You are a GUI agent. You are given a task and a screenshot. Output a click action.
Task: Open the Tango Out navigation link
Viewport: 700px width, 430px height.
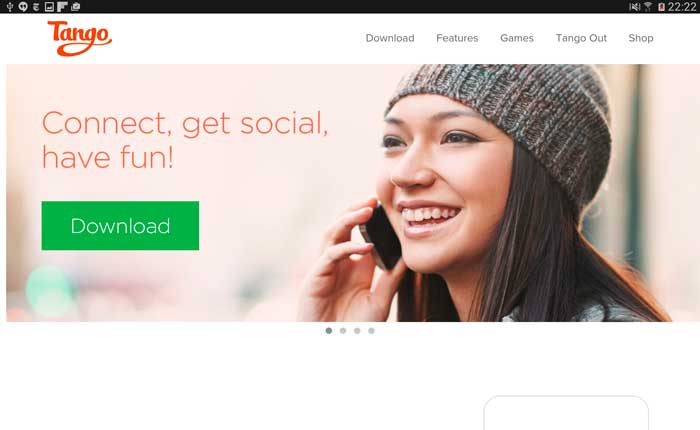click(x=581, y=38)
